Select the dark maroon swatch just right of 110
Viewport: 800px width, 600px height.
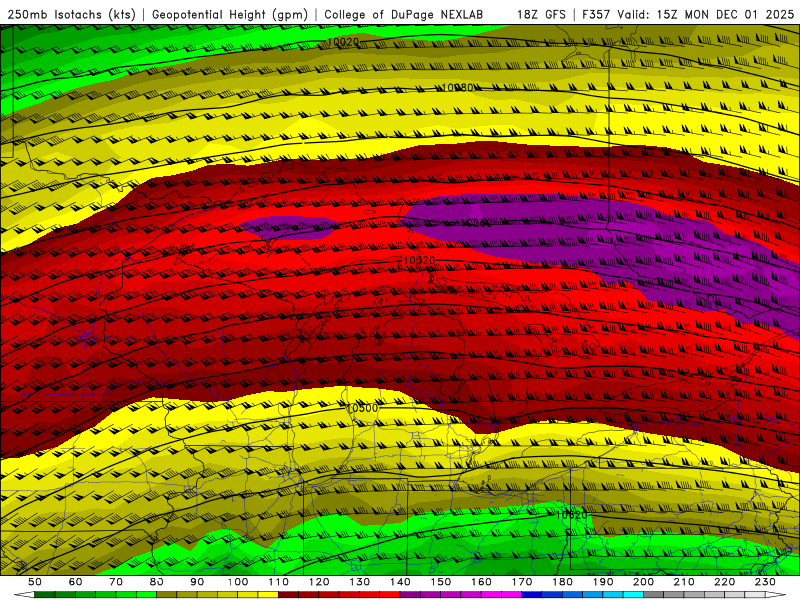(x=288, y=595)
